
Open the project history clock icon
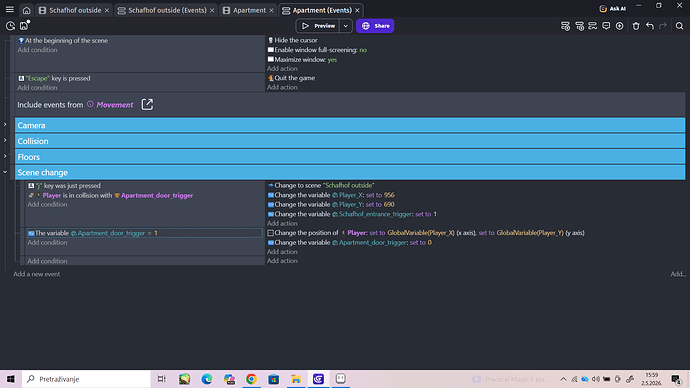point(10,26)
